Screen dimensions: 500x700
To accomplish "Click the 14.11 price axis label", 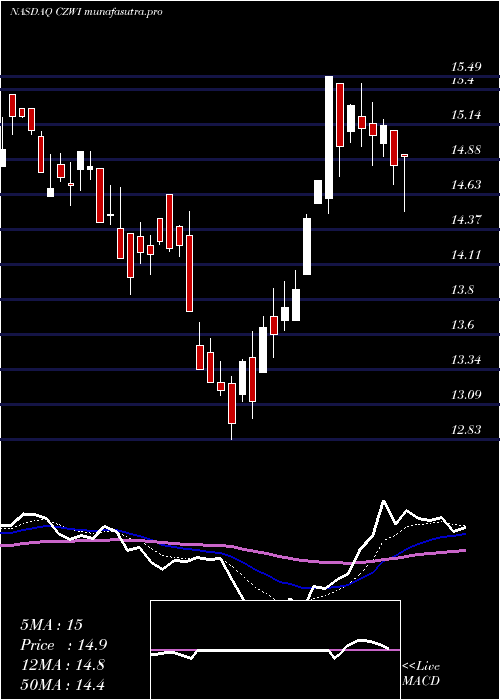I will click(466, 255).
